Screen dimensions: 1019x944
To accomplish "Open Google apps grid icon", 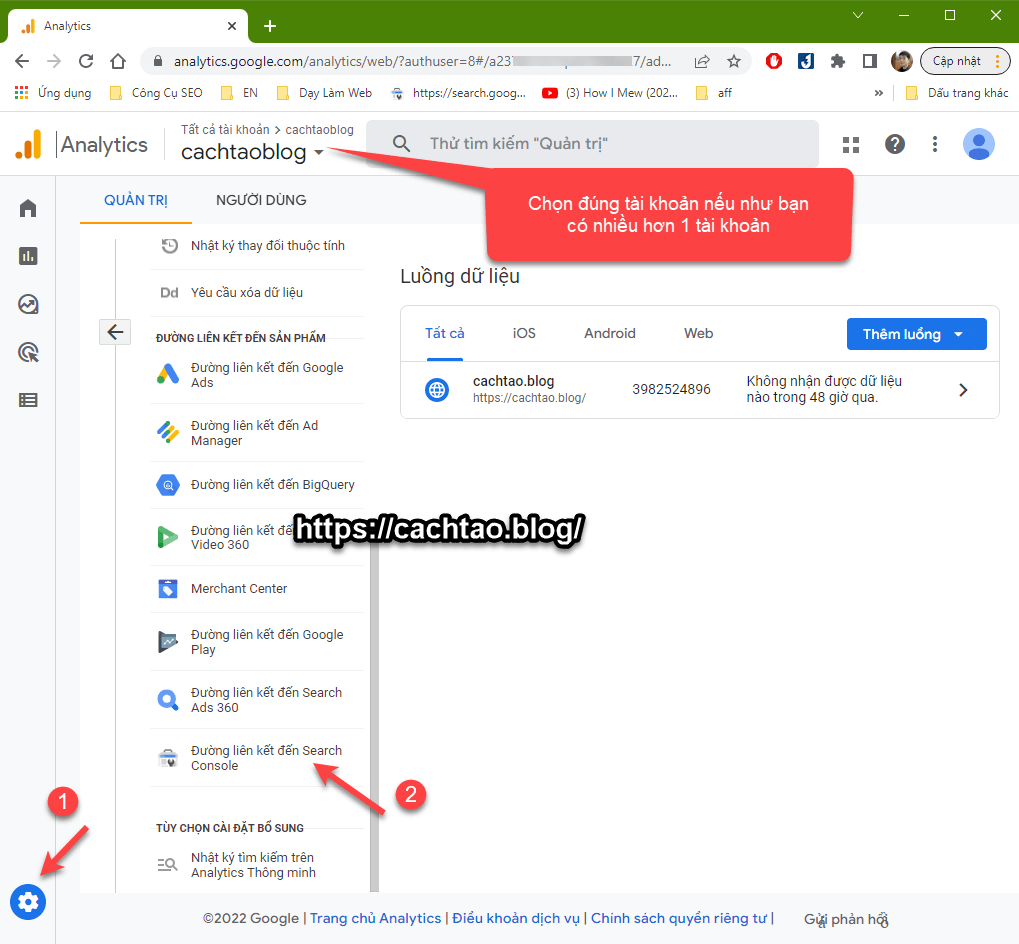I will (x=851, y=144).
